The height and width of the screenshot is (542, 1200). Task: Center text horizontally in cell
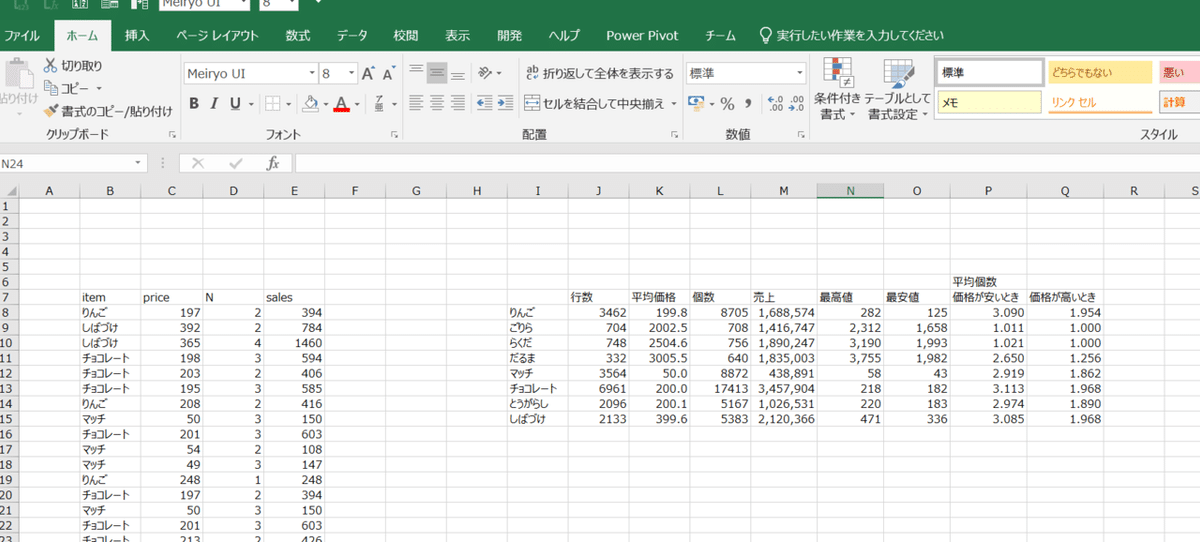[x=437, y=103]
